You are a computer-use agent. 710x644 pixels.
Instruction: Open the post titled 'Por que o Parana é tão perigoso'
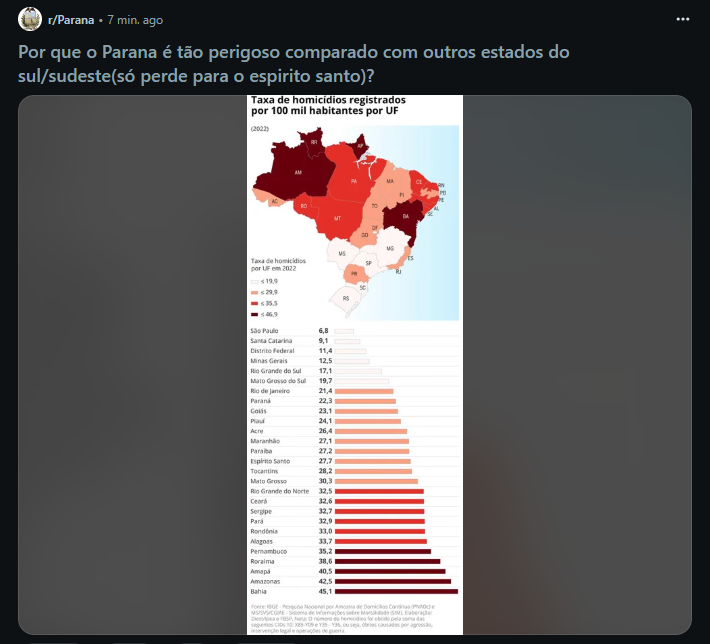tap(293, 64)
